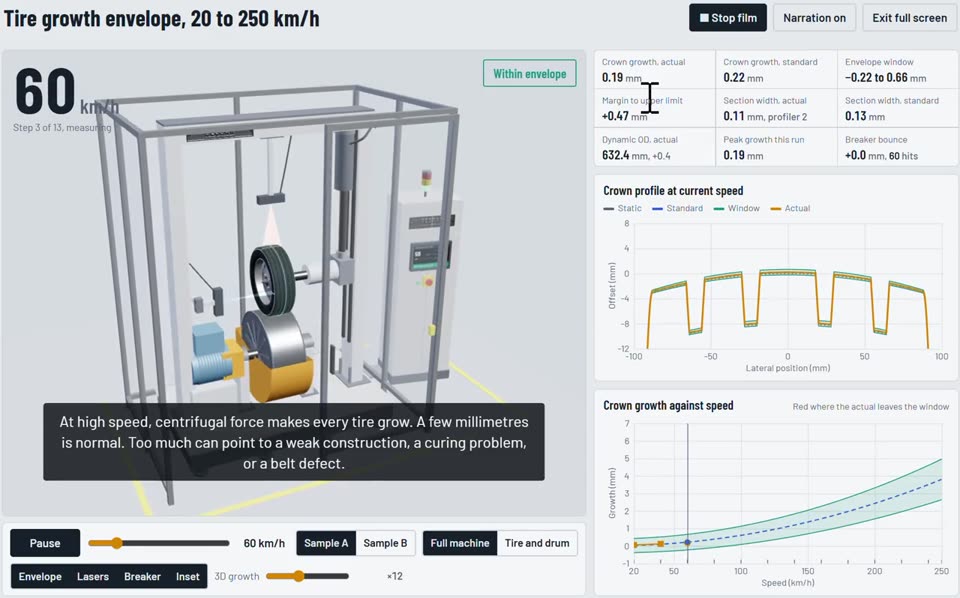
Task: Switch to Tire and drum view
Action: [537, 543]
